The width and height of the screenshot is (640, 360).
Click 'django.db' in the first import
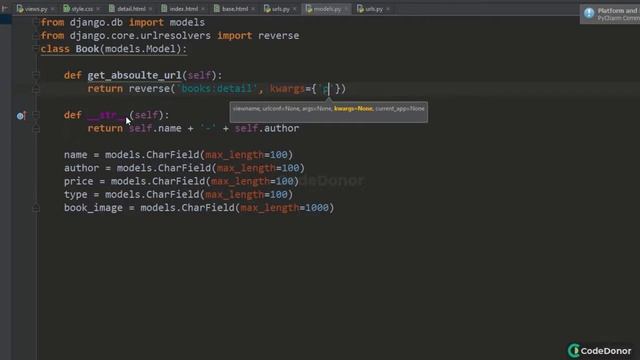[96, 22]
